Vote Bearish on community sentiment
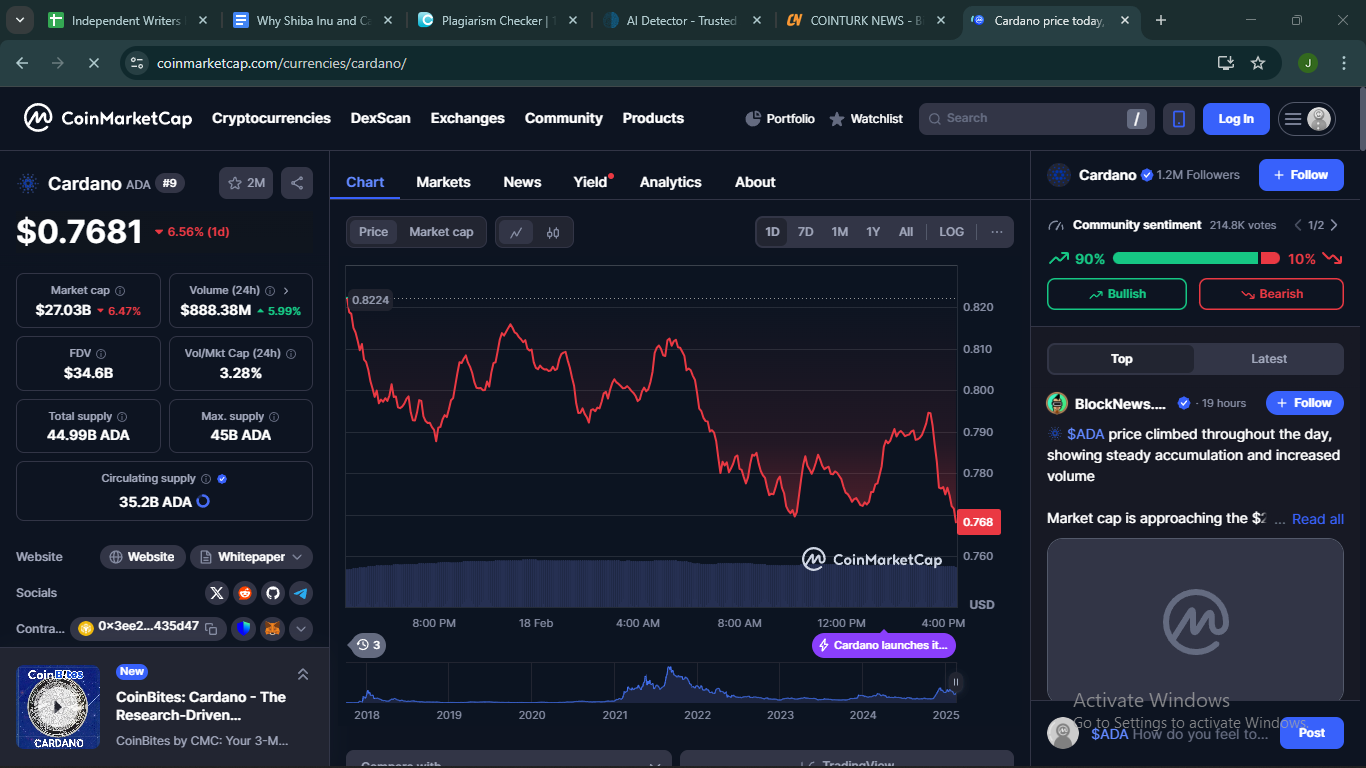Image resolution: width=1366 pixels, height=768 pixels. pos(1271,294)
